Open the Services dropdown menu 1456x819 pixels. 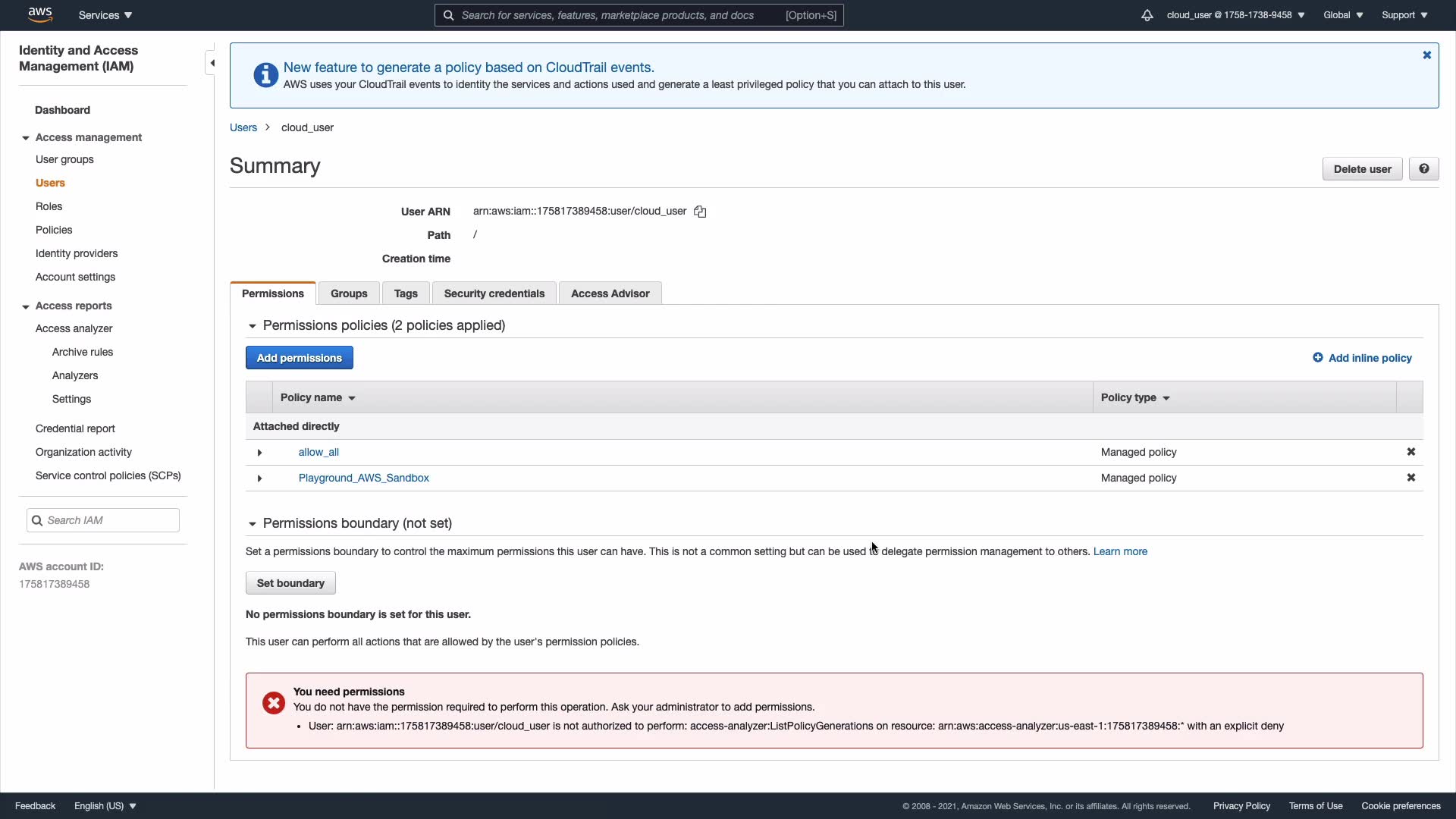[105, 15]
